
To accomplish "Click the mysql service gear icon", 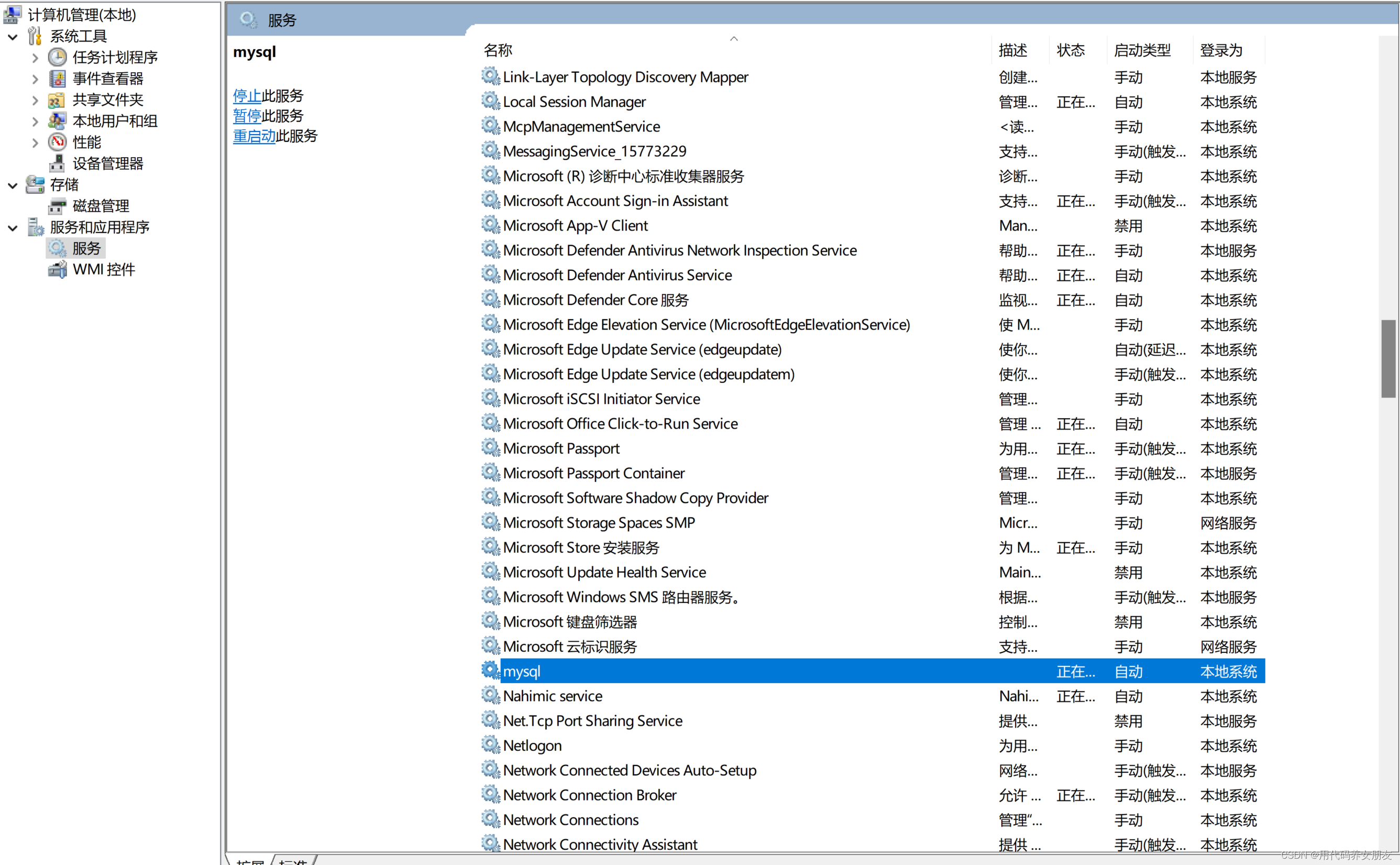I will tap(490, 671).
